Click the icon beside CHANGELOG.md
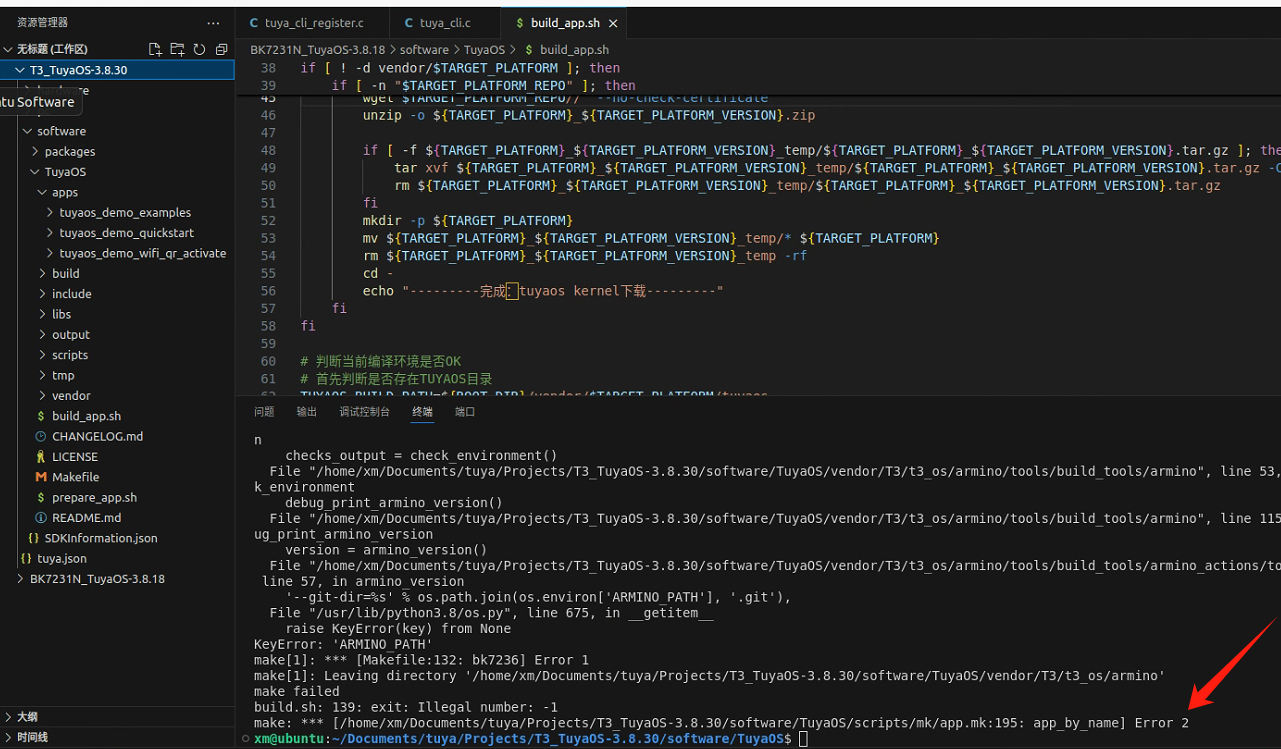 (41, 436)
